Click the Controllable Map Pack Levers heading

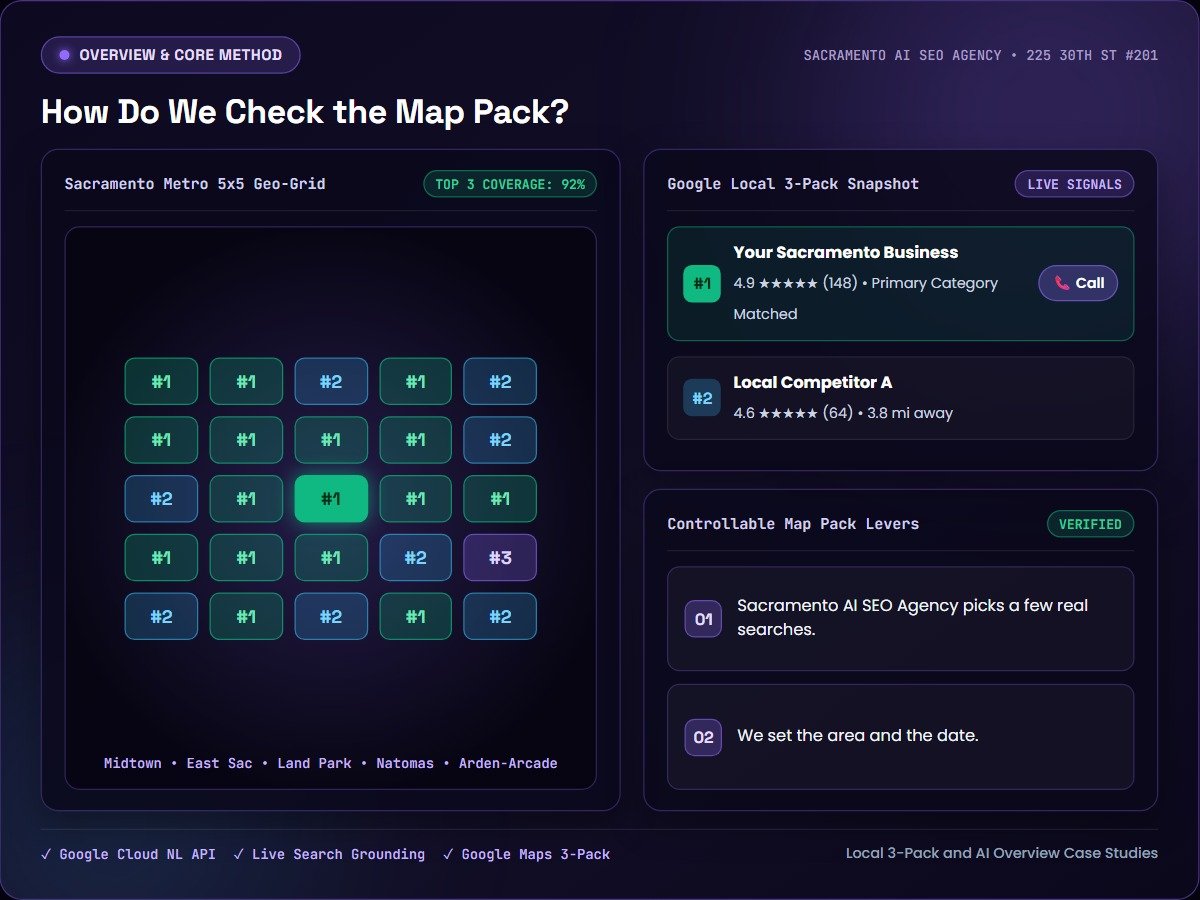[793, 524]
